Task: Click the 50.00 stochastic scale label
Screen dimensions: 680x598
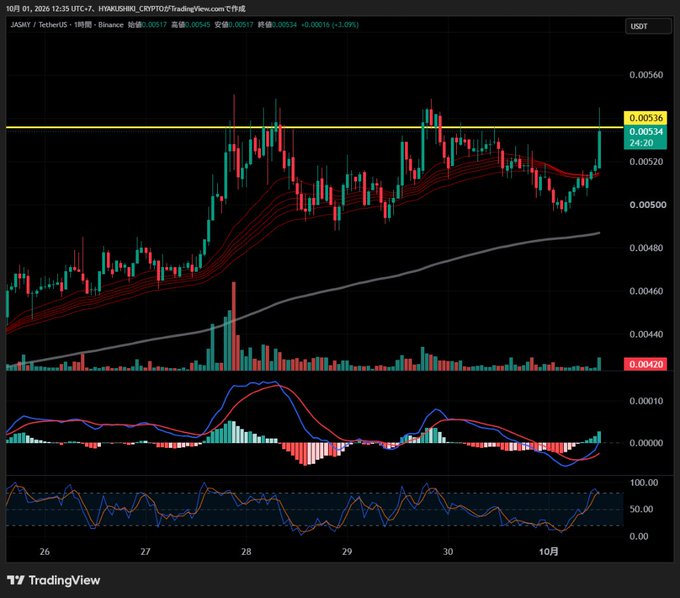Action: pyautogui.click(x=641, y=509)
